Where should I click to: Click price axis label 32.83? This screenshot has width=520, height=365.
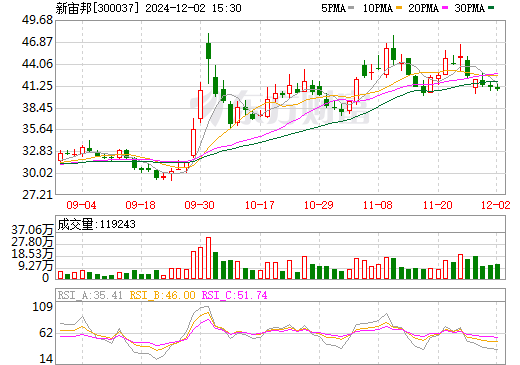pyautogui.click(x=37, y=151)
